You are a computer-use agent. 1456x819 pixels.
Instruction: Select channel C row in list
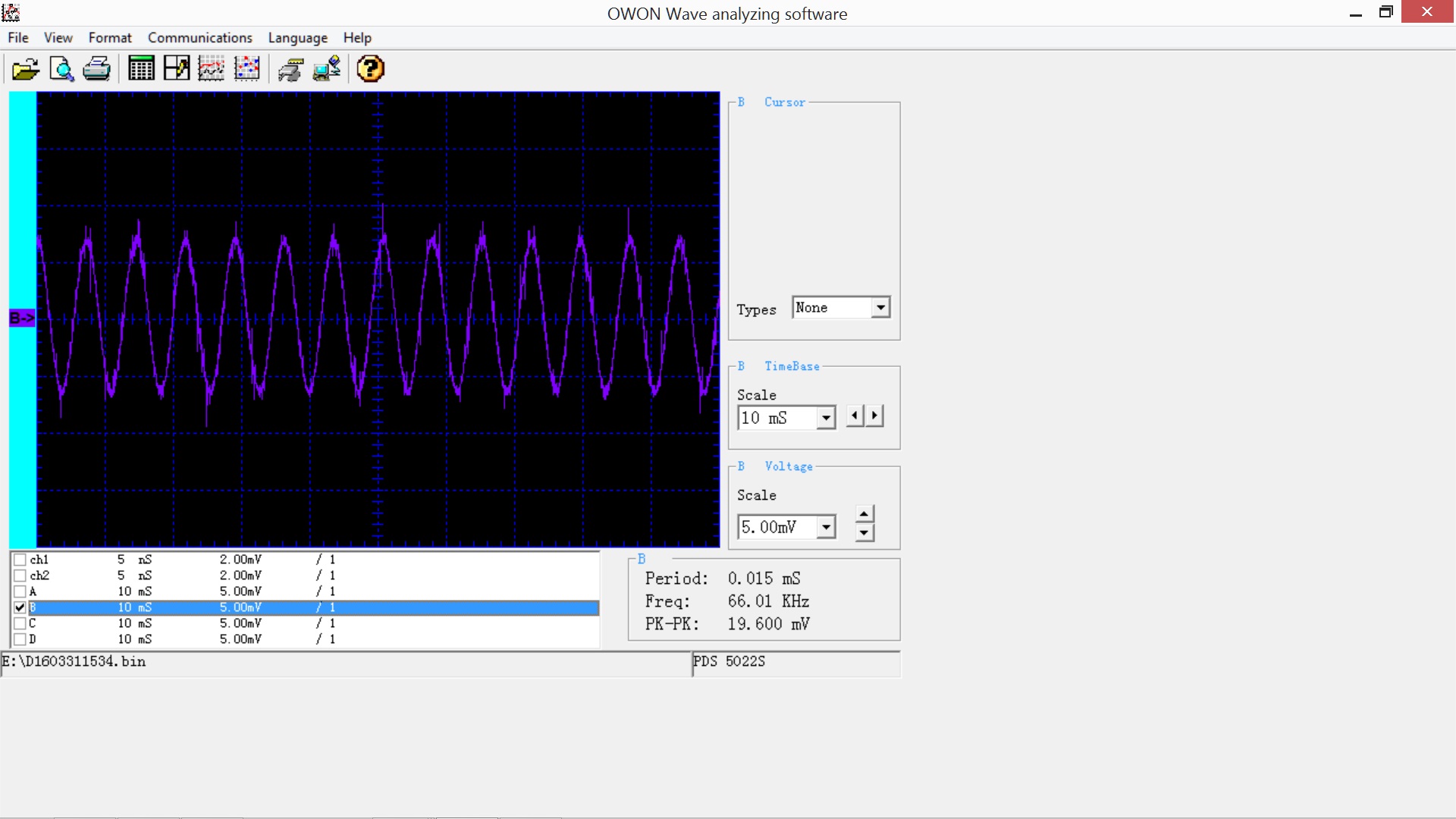306,623
